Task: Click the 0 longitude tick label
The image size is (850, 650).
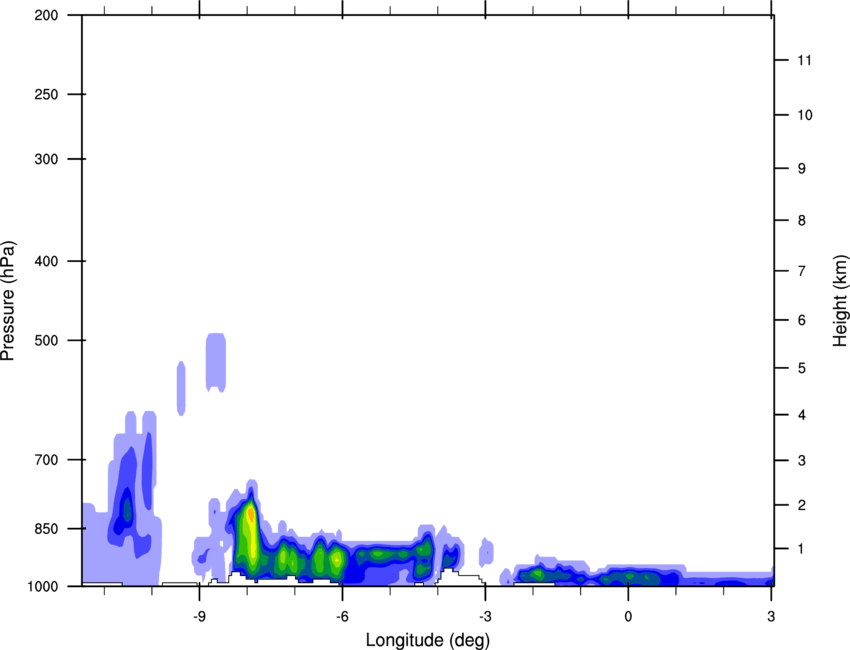Action: (x=628, y=616)
